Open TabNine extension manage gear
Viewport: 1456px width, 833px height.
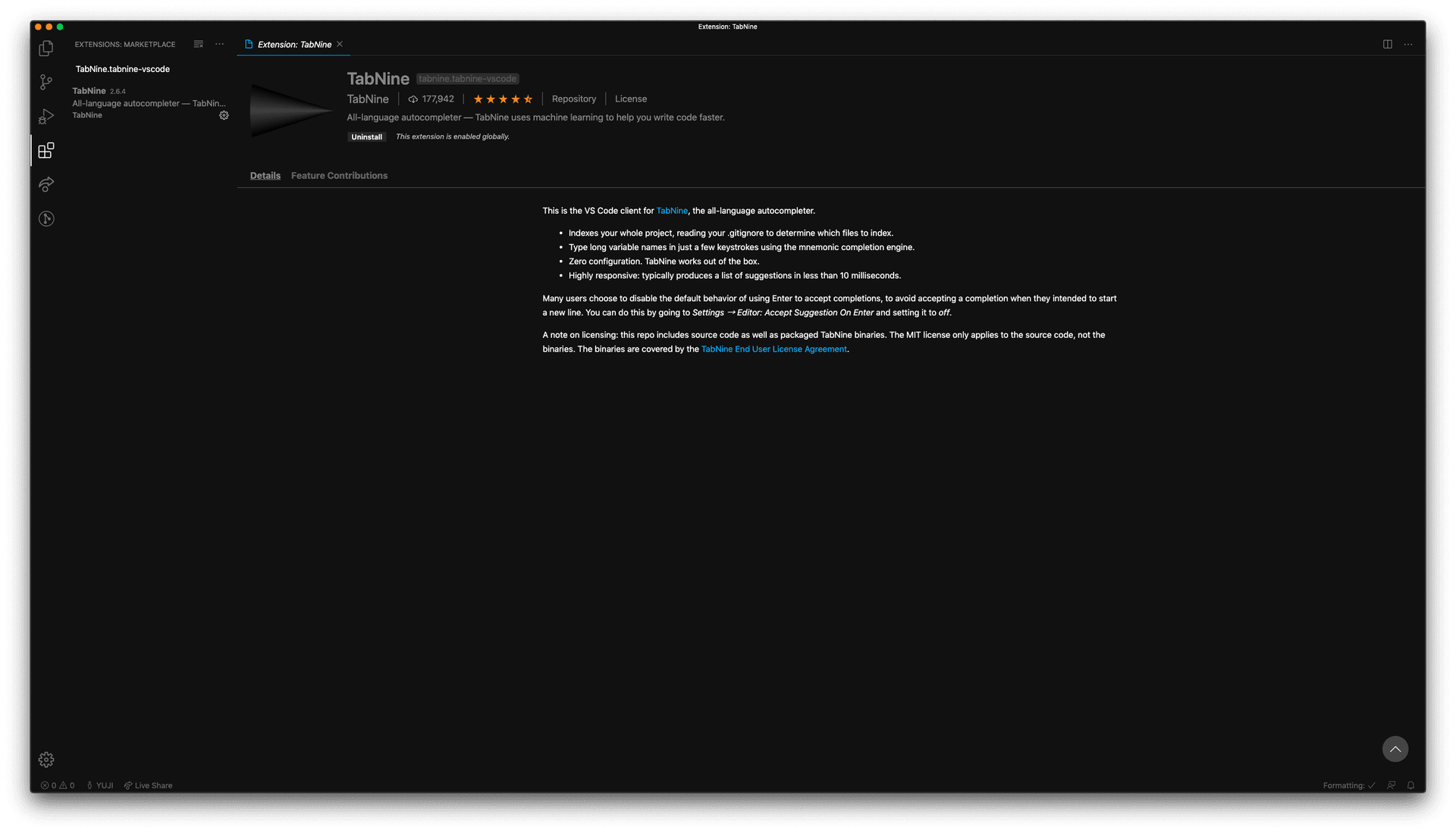tap(224, 115)
